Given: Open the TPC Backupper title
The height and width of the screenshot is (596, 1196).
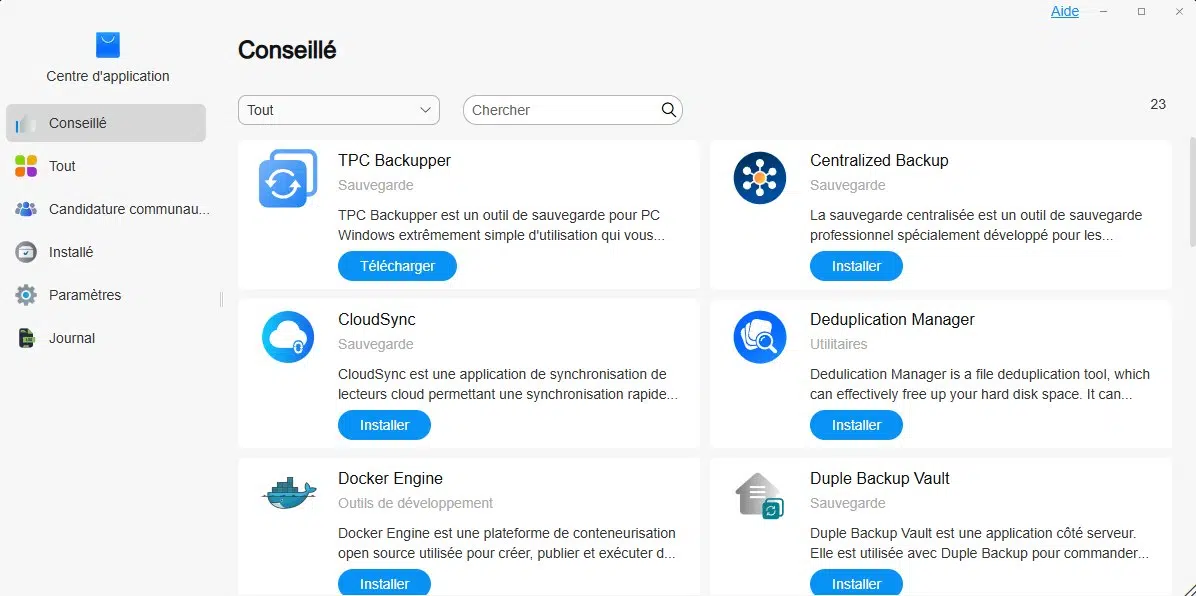Looking at the screenshot, I should click(394, 161).
